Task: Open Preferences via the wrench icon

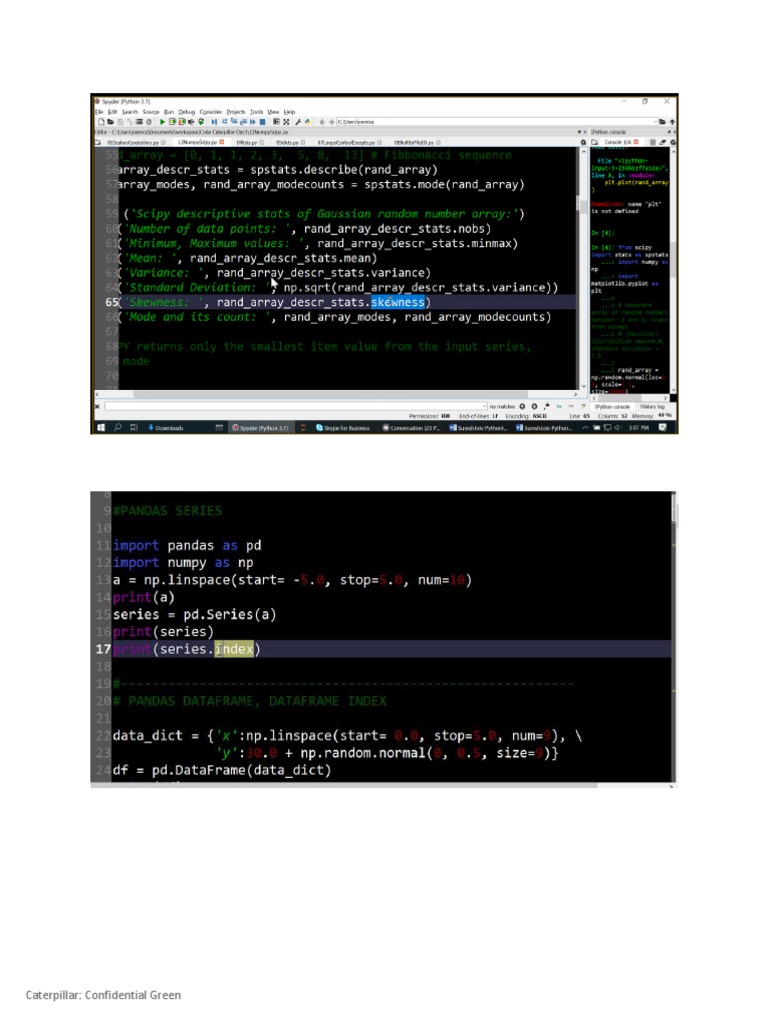Action: 298,121
